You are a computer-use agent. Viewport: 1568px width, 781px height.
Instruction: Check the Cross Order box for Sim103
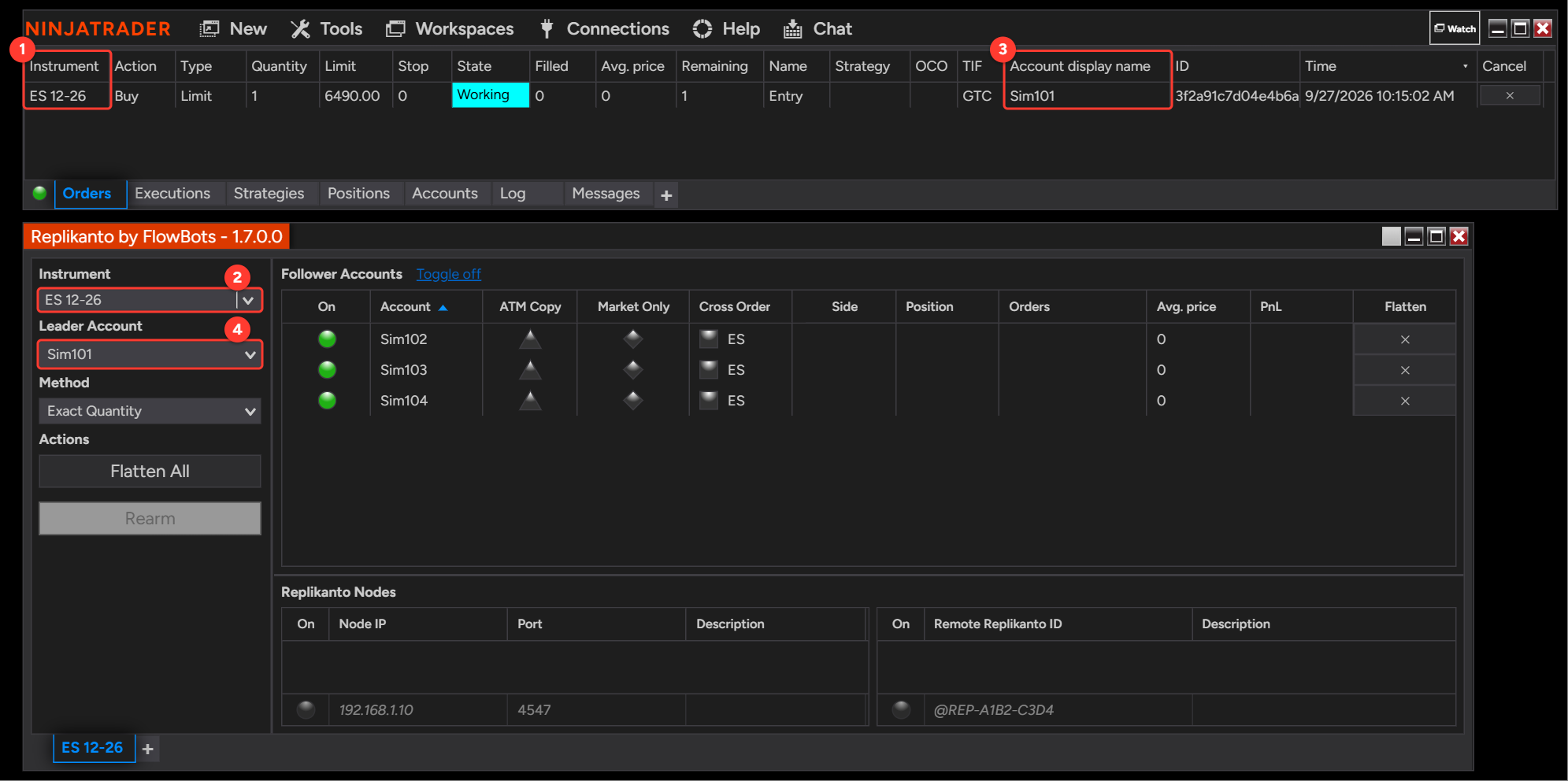click(709, 370)
